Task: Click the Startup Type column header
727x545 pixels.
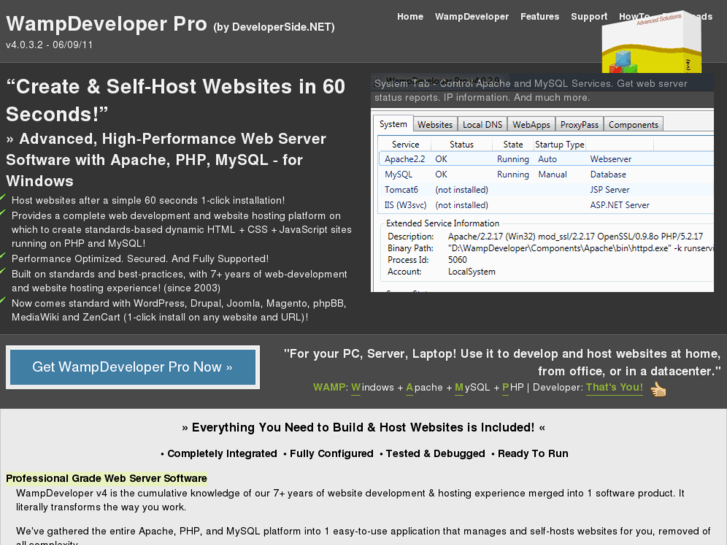Action: click(560, 144)
